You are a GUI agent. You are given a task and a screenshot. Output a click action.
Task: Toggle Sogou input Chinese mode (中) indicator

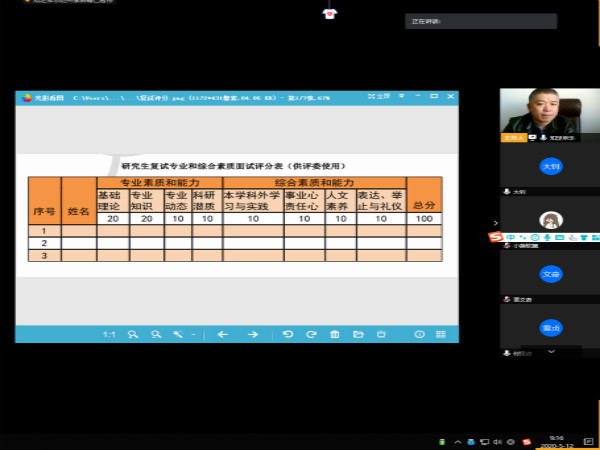(510, 238)
